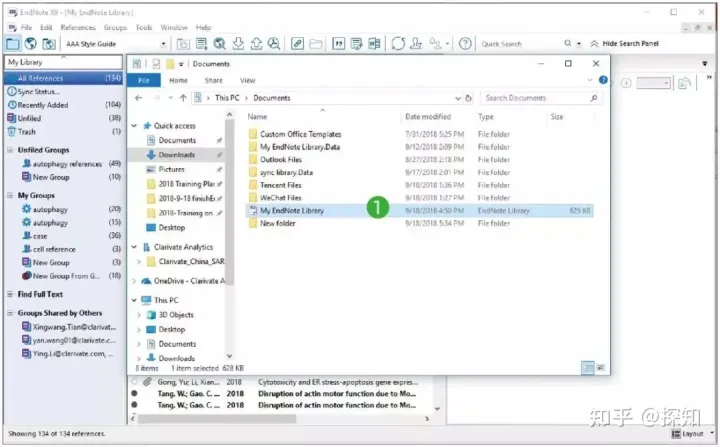
Task: Collapse the This PC tree node
Action: pyautogui.click(x=134, y=300)
